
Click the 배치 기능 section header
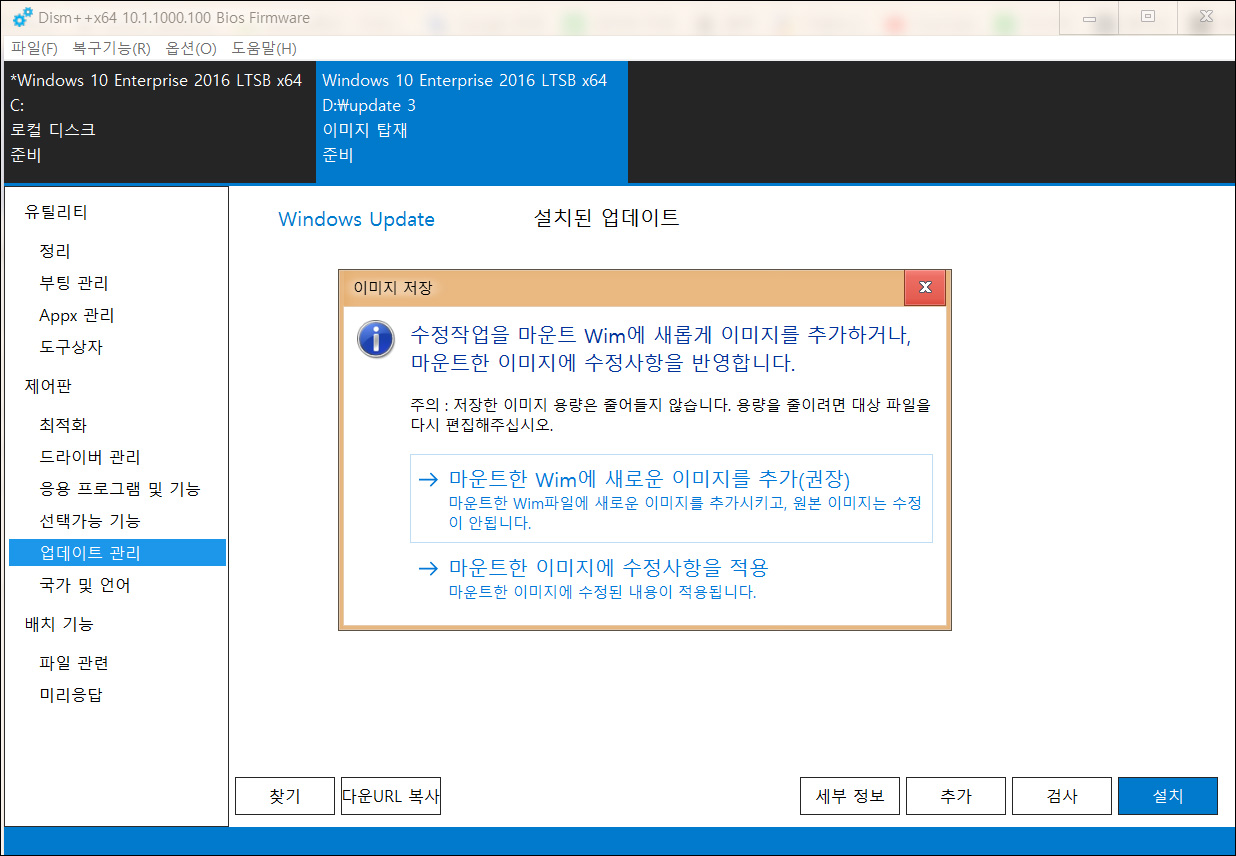coord(59,624)
